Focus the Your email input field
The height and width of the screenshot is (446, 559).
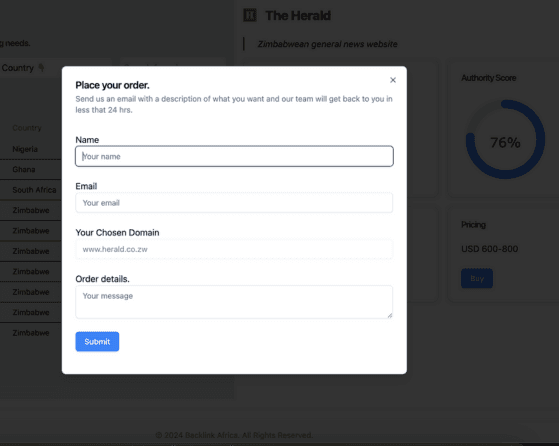[234, 203]
